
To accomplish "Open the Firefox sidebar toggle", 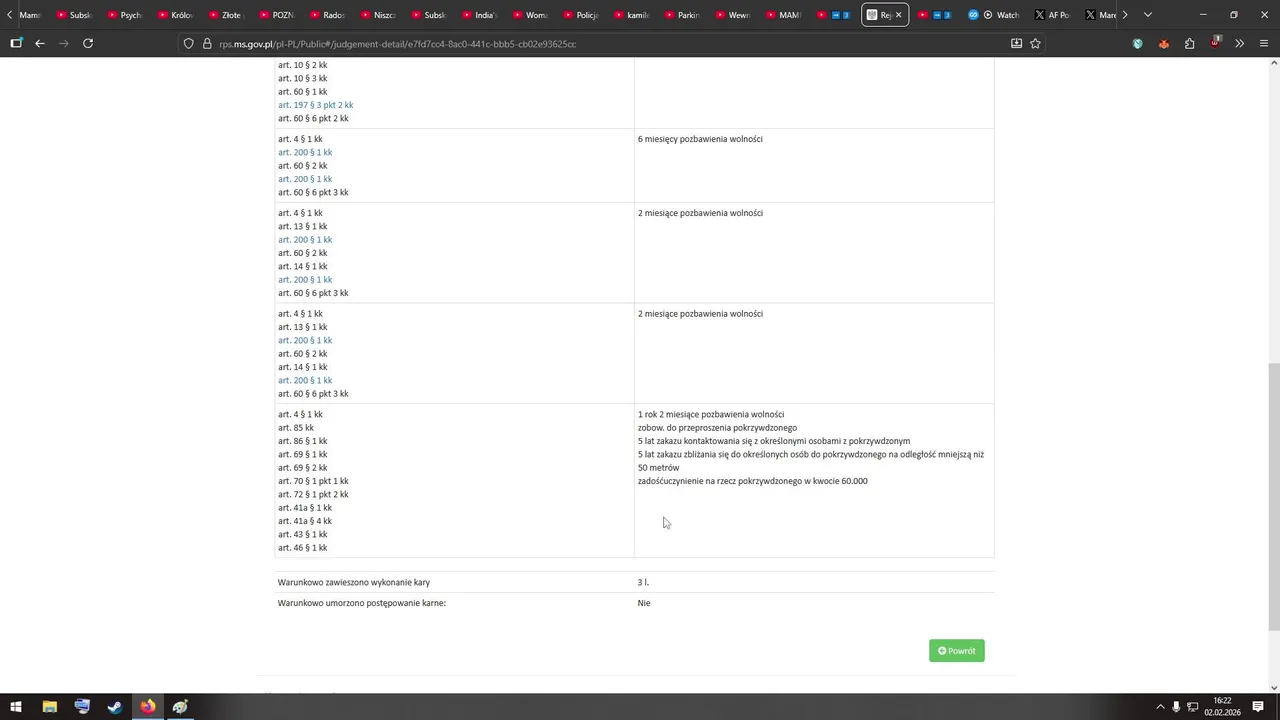I will coord(16,43).
